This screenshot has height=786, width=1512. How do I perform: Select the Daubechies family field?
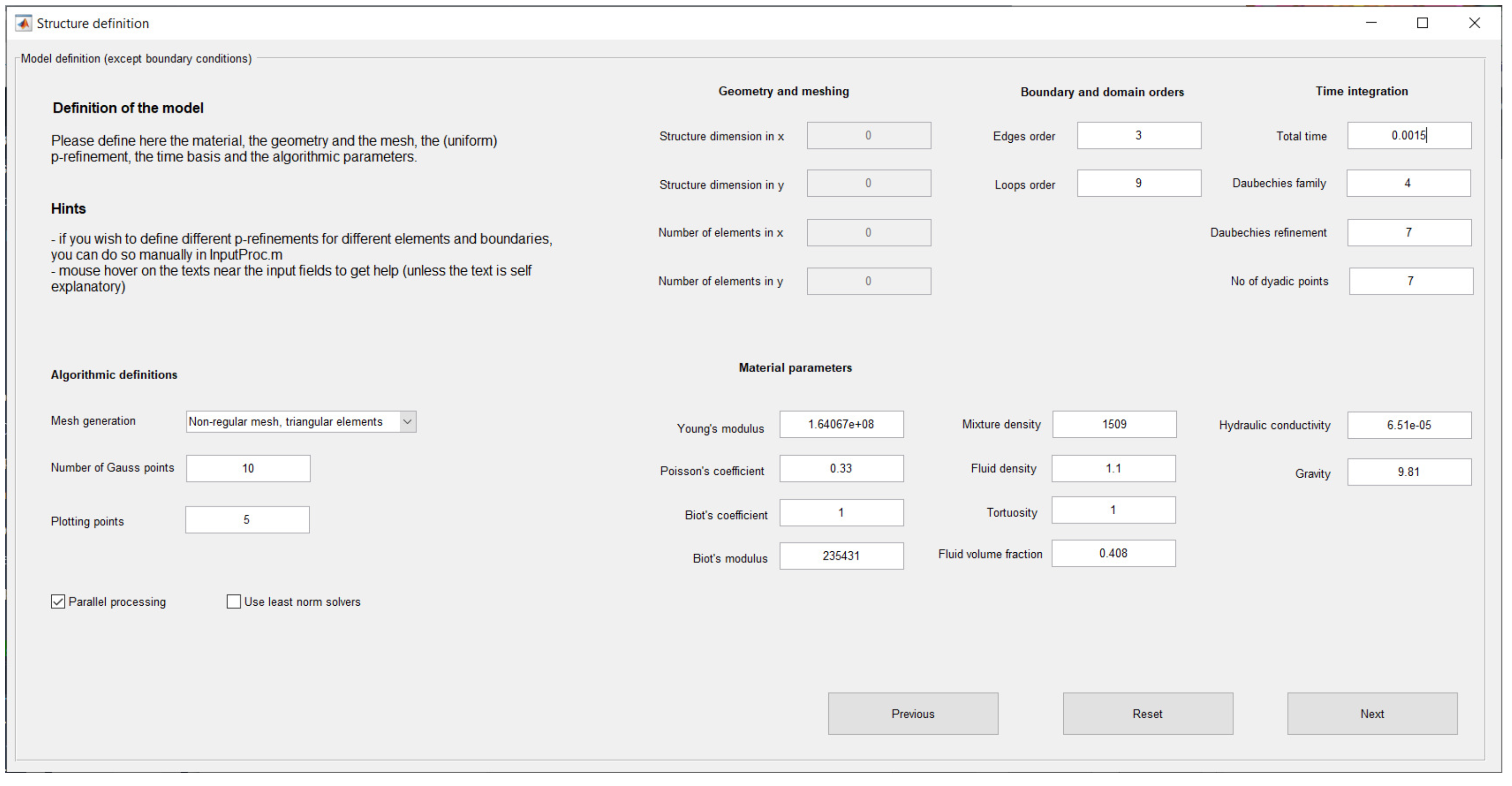tap(1408, 183)
